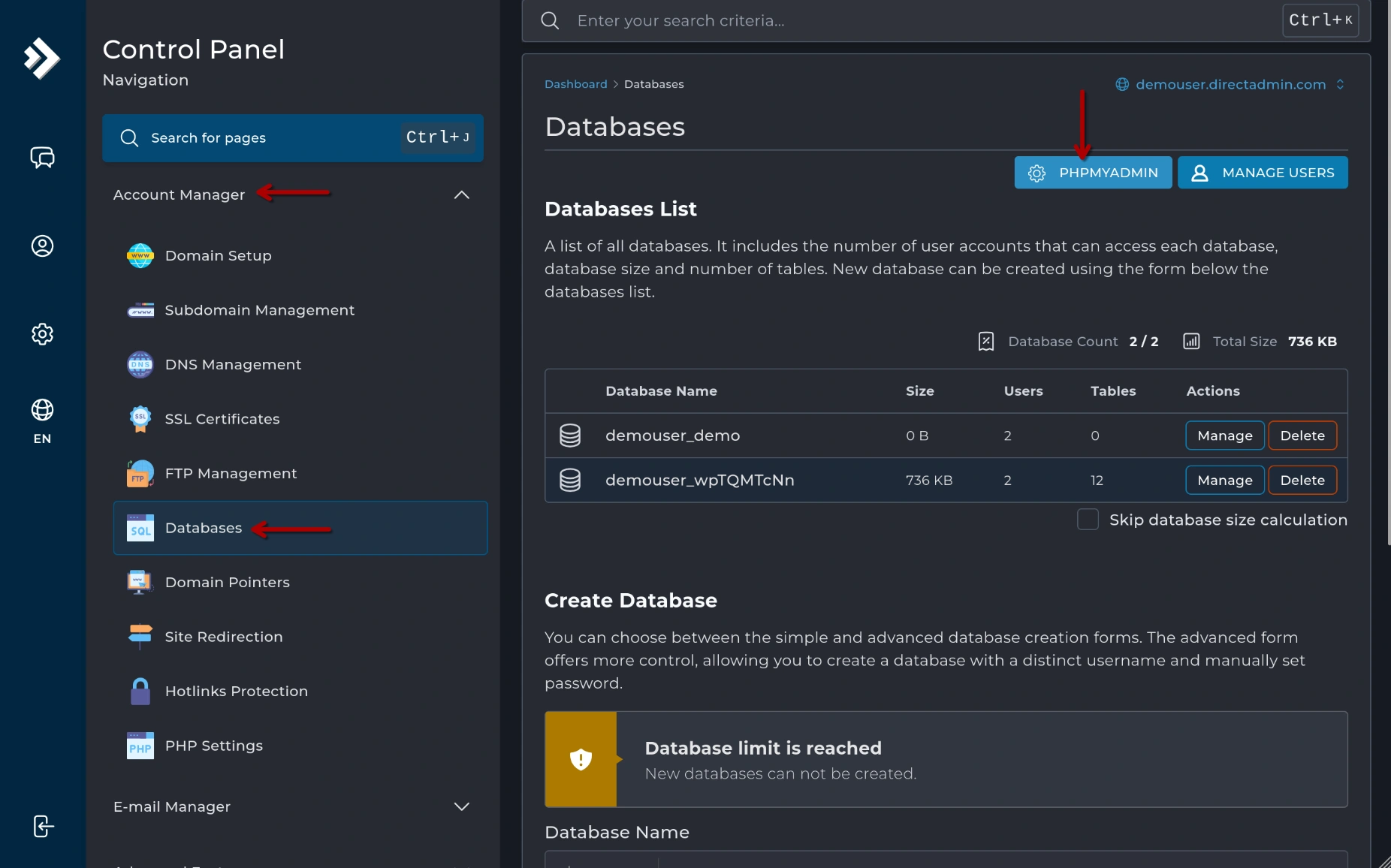Select the Domain Setup icon
Image resolution: width=1391 pixels, height=868 pixels.
[x=140, y=255]
